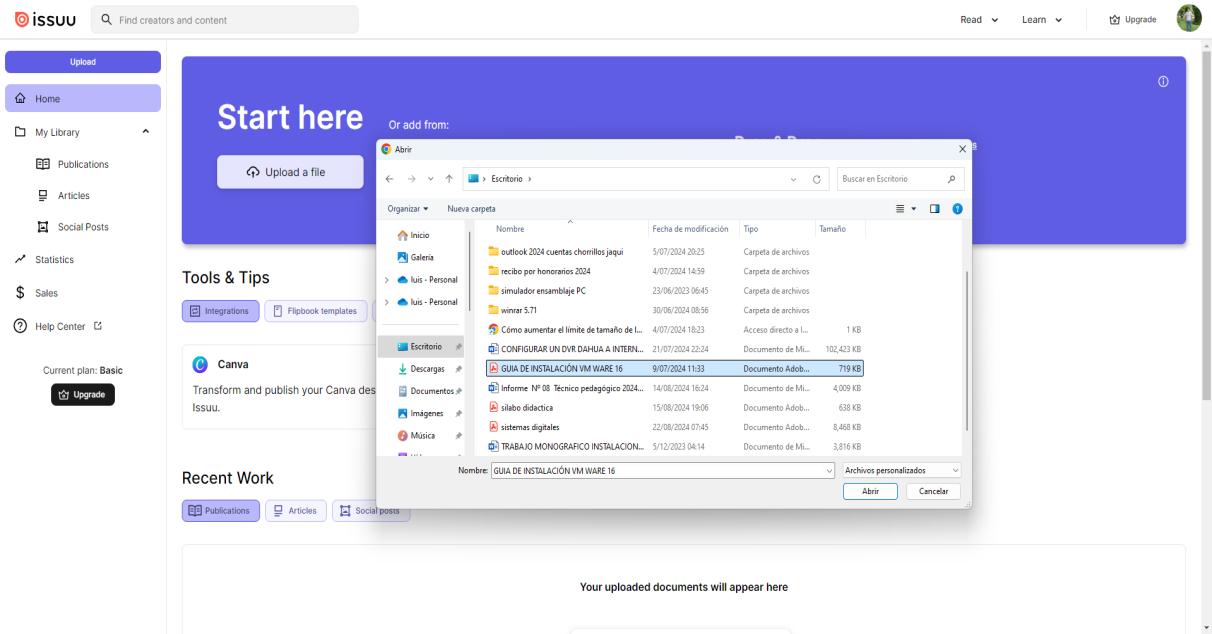Open Publications in My Library
Image resolution: width=1212 pixels, height=634 pixels.
tap(83, 164)
